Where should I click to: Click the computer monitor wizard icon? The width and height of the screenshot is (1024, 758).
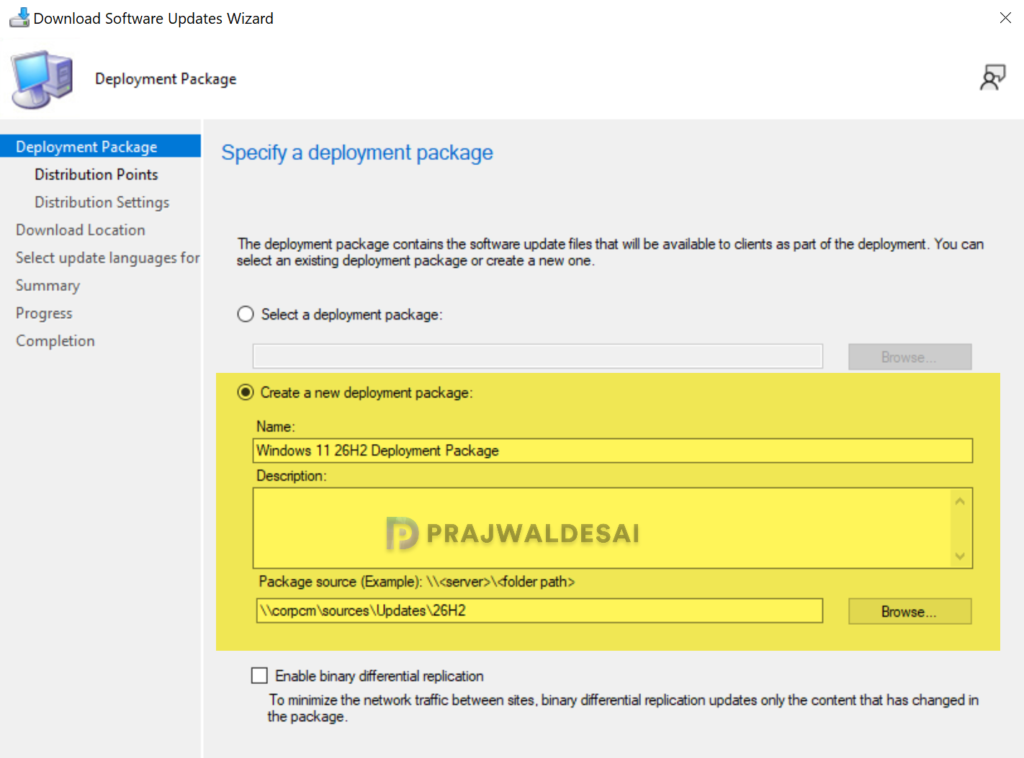click(x=41, y=79)
